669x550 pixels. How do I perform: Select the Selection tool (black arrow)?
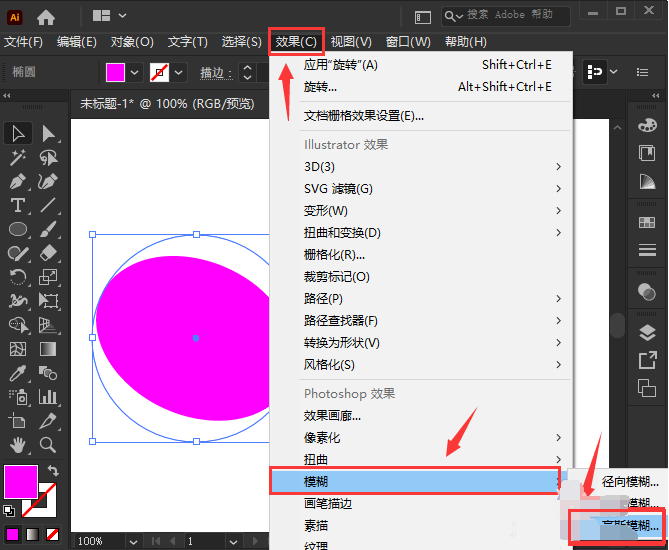point(18,134)
